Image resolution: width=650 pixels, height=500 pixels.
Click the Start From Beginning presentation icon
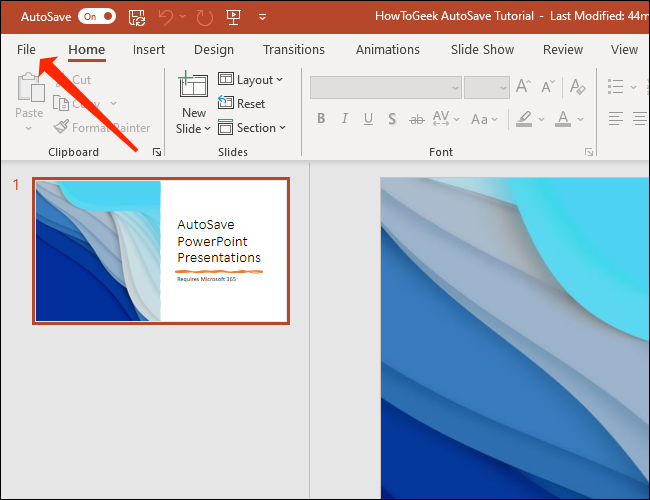coord(234,17)
